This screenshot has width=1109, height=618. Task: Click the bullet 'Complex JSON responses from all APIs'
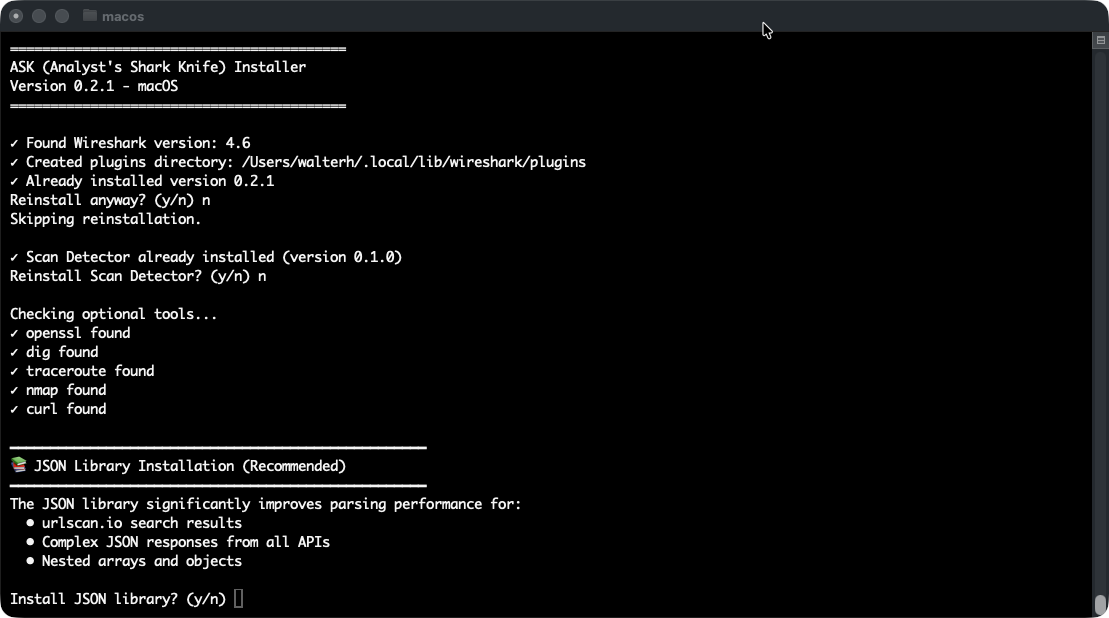186,542
